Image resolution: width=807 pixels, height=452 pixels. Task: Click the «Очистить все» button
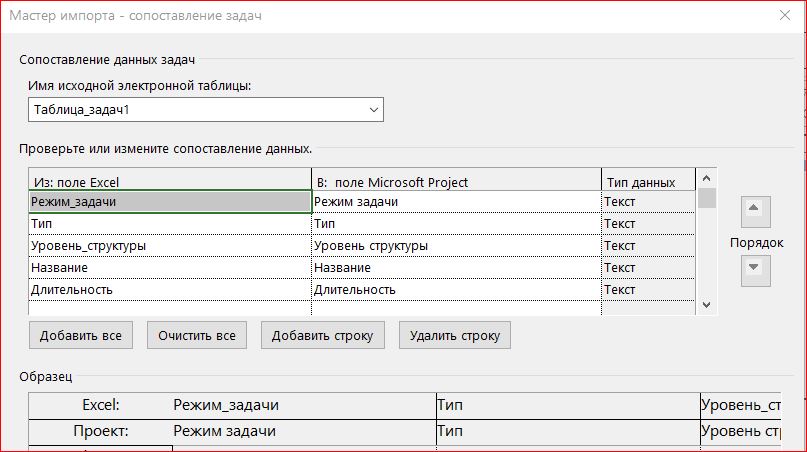pyautogui.click(x=197, y=335)
